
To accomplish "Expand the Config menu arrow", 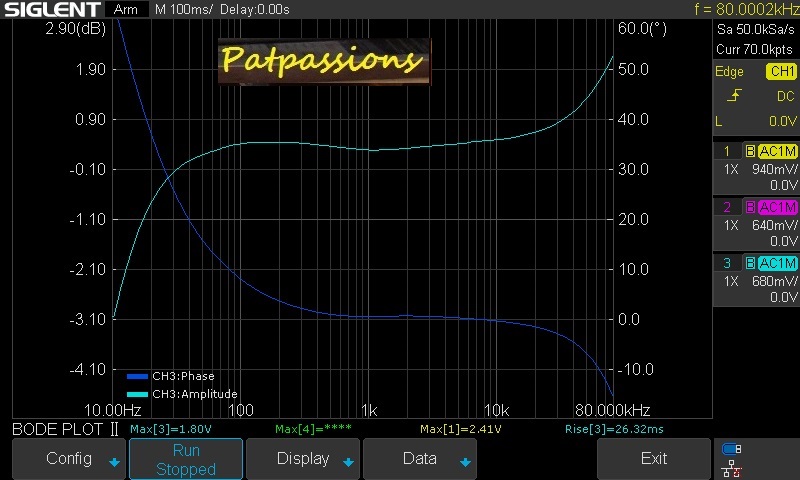I will tap(114, 462).
